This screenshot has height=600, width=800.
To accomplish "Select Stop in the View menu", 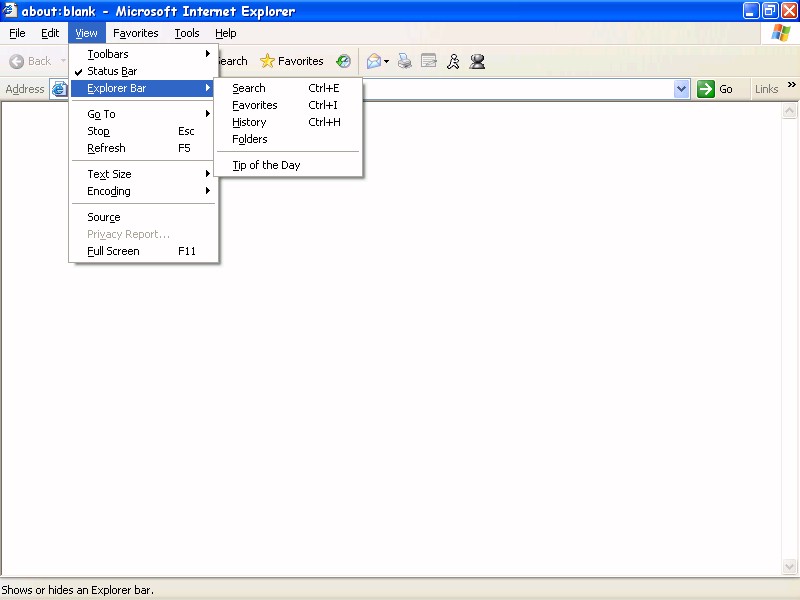I will (x=144, y=131).
